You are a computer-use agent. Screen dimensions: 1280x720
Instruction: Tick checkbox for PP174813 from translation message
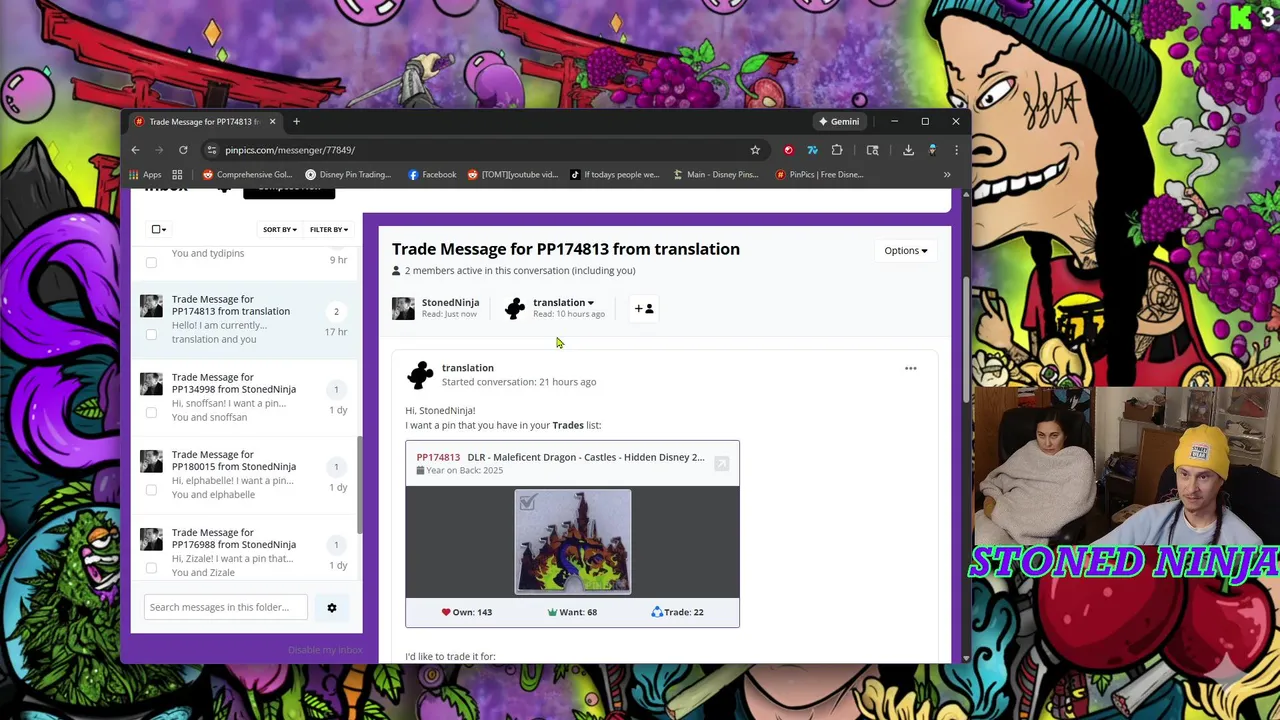pos(151,335)
